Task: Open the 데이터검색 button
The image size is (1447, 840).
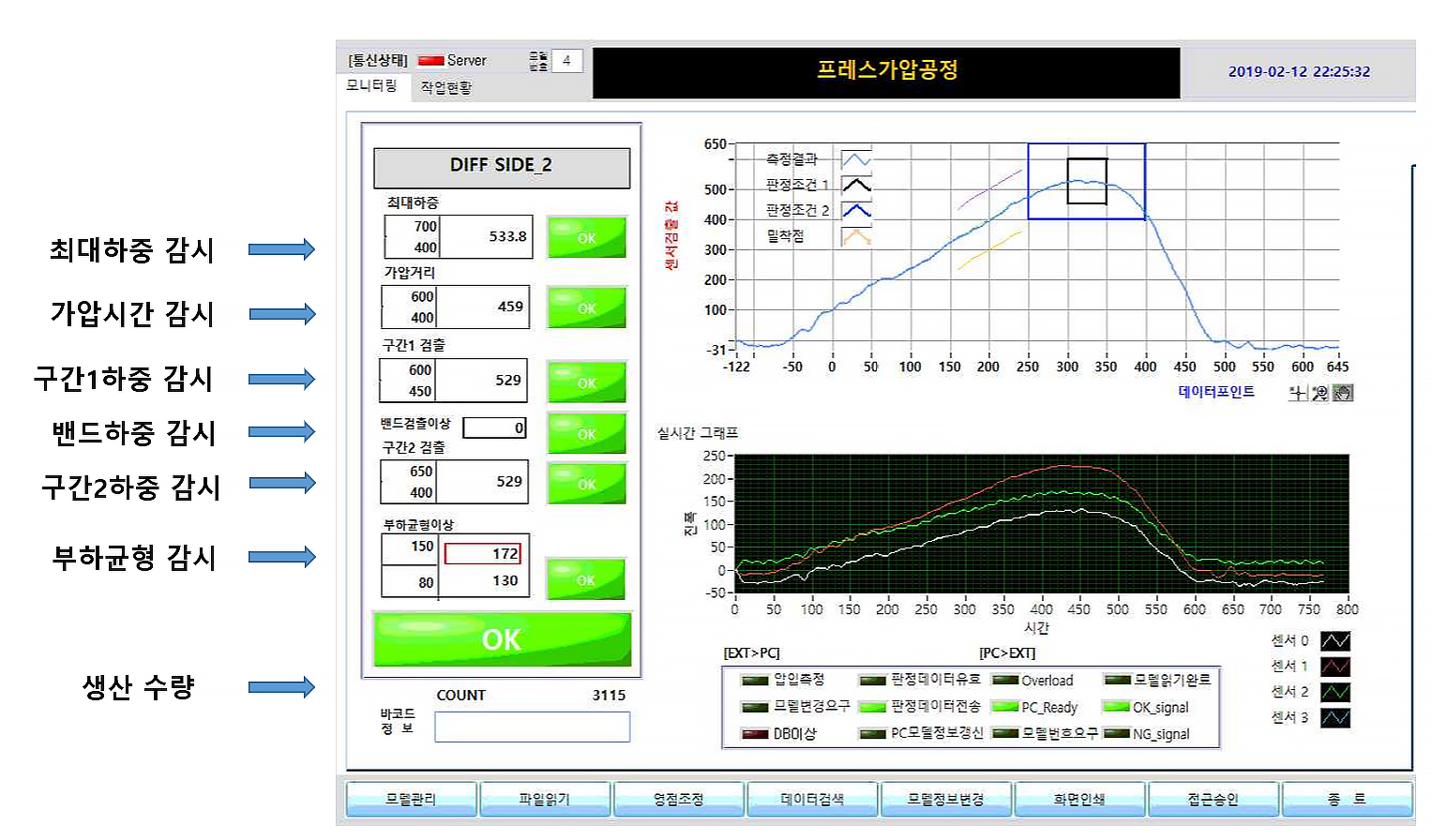Action: click(x=812, y=799)
